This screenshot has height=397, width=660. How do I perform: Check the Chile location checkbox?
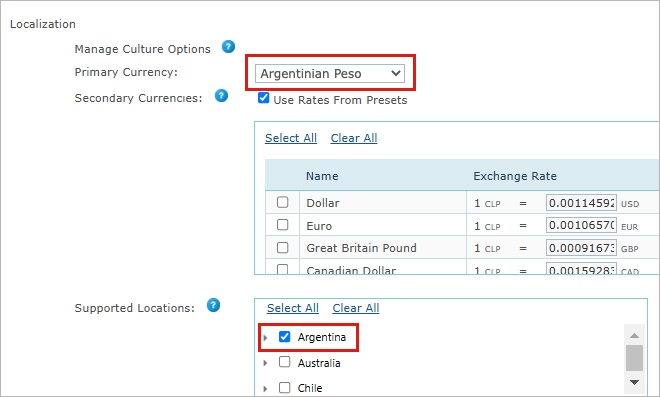[285, 387]
